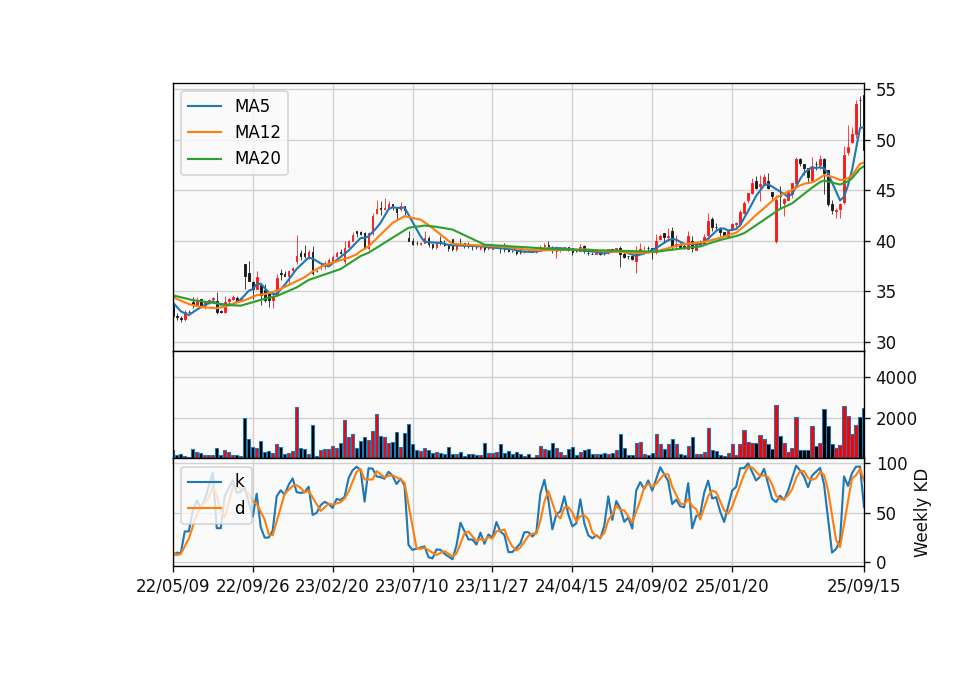The width and height of the screenshot is (960, 690).
Task: Click the MA12 legend label
Action: click(x=257, y=132)
